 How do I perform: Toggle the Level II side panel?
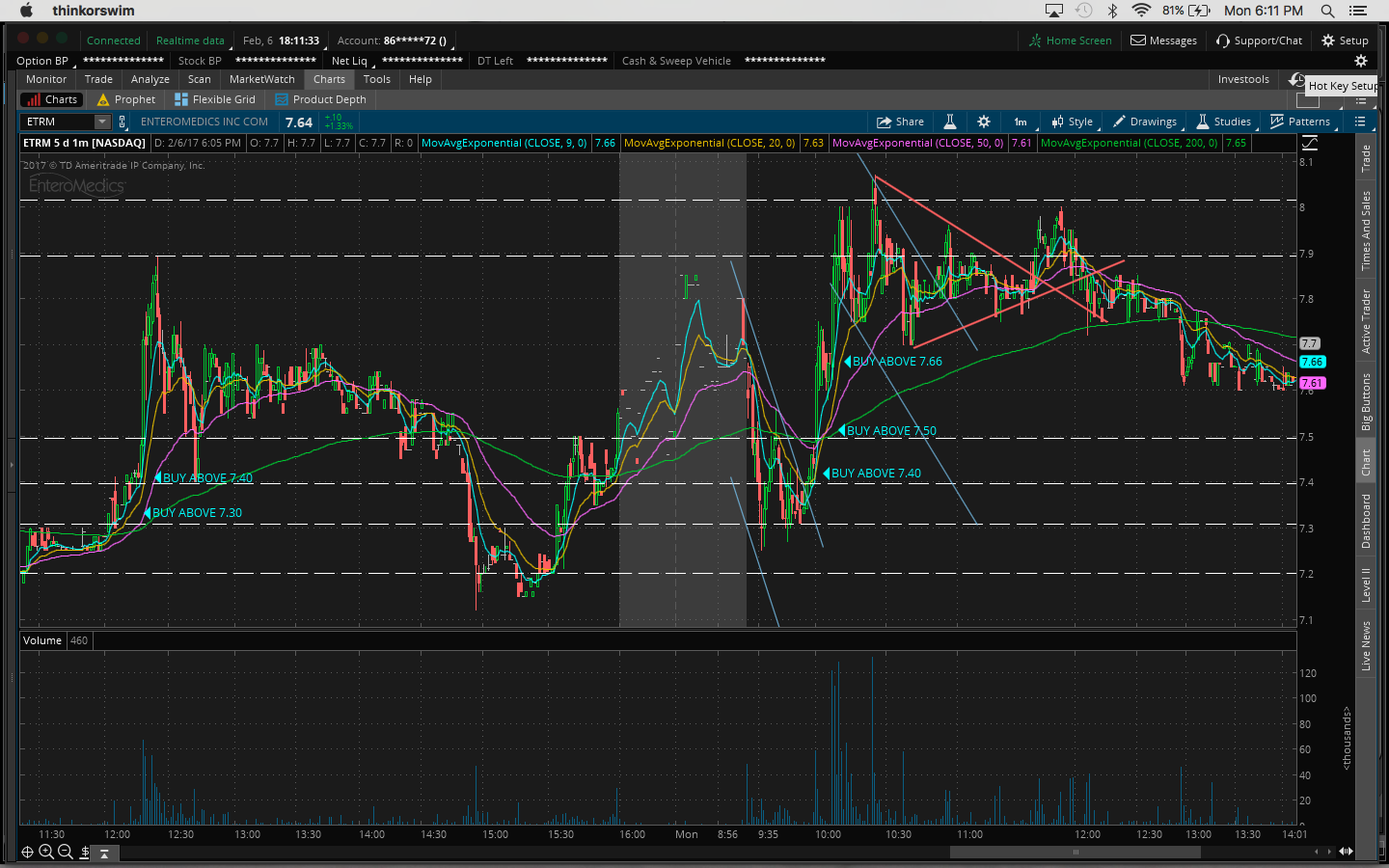[x=1366, y=585]
